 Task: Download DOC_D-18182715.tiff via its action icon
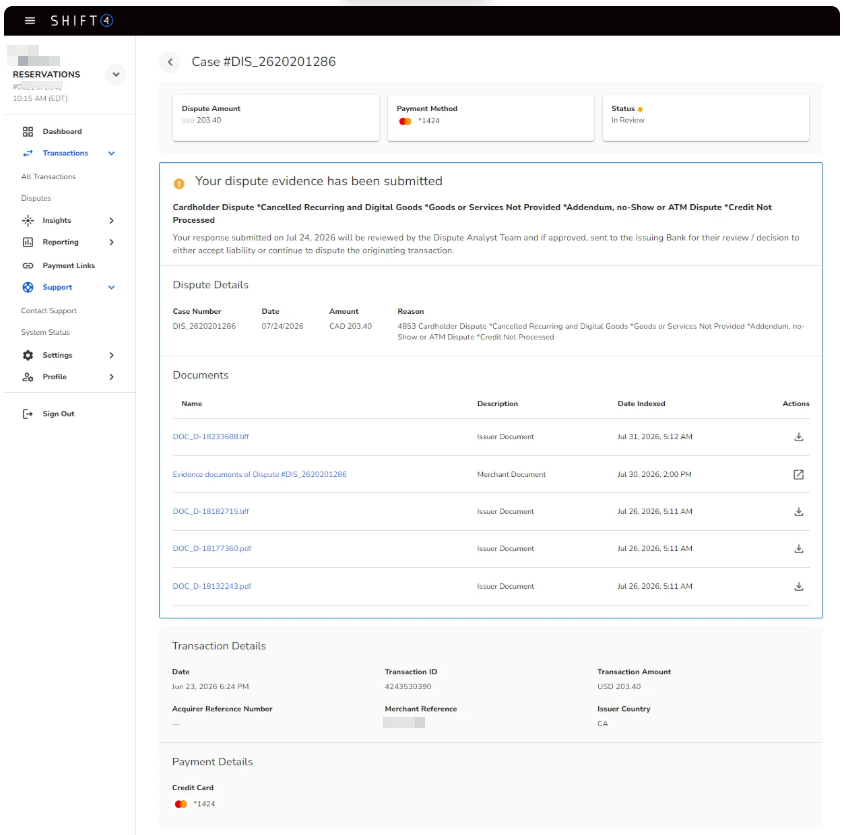799,511
